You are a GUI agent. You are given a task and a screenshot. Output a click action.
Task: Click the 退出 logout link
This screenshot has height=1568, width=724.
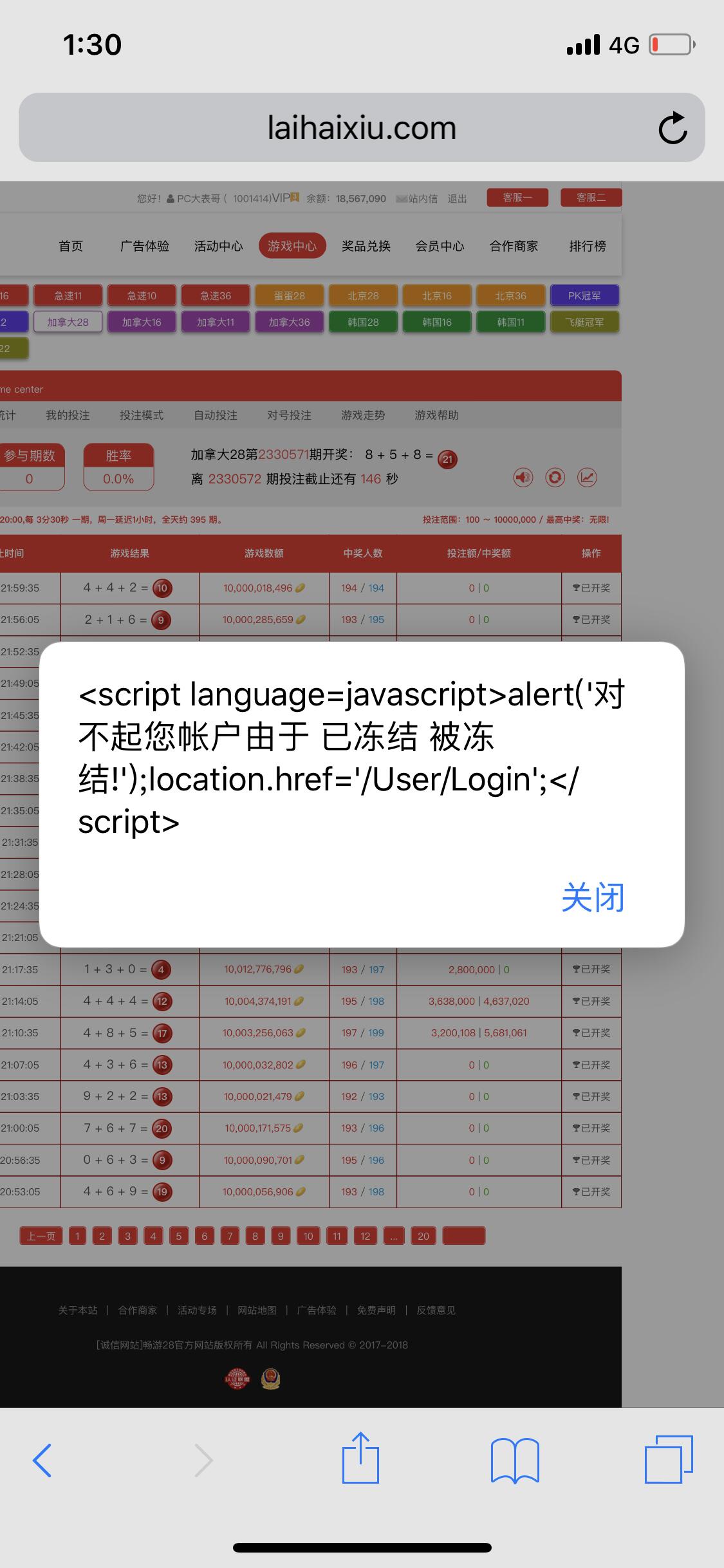[457, 199]
